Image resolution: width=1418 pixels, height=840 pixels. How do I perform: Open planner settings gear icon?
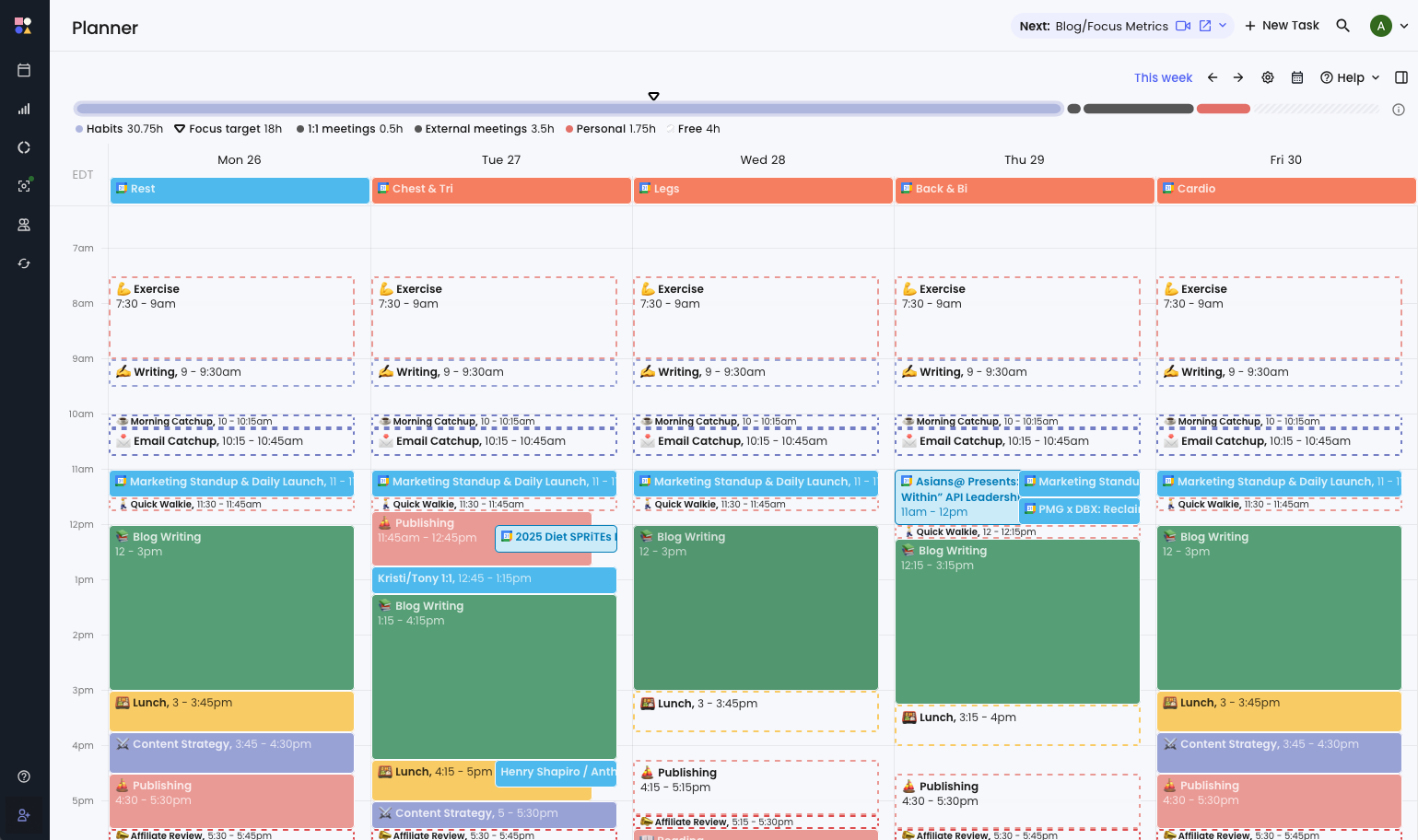click(1268, 77)
